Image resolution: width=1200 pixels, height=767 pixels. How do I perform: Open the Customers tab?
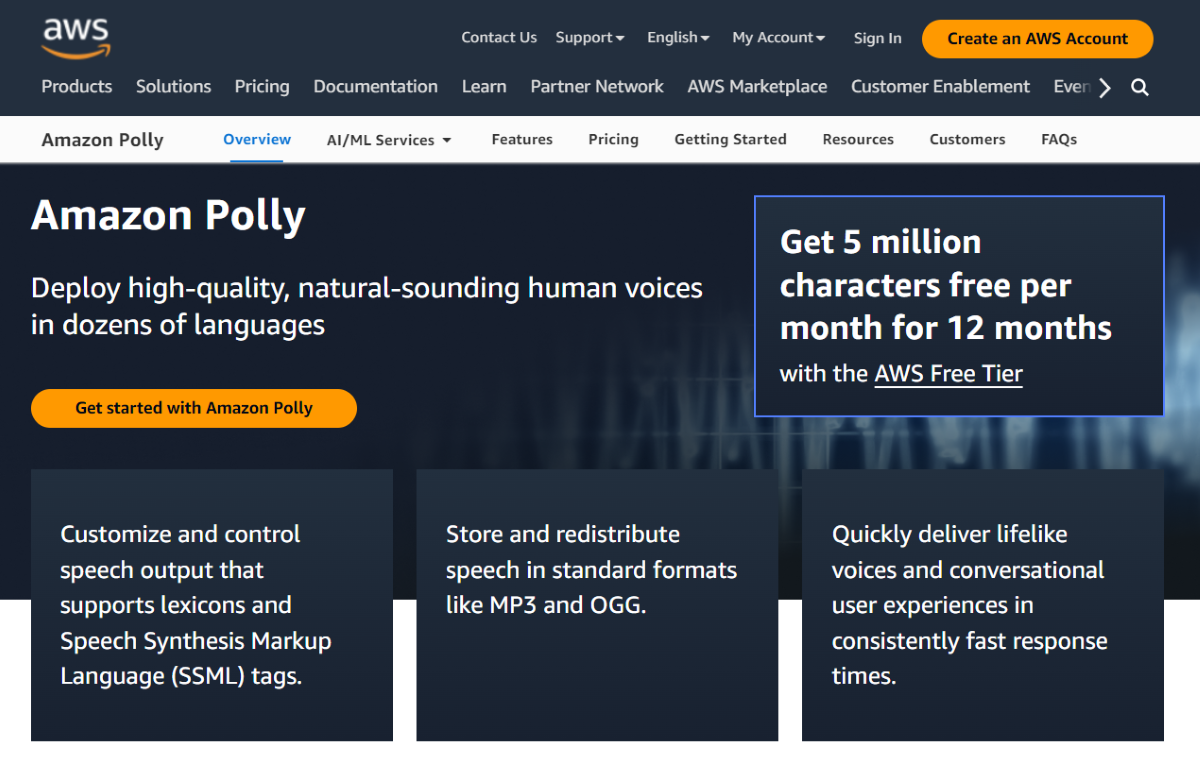pos(967,140)
